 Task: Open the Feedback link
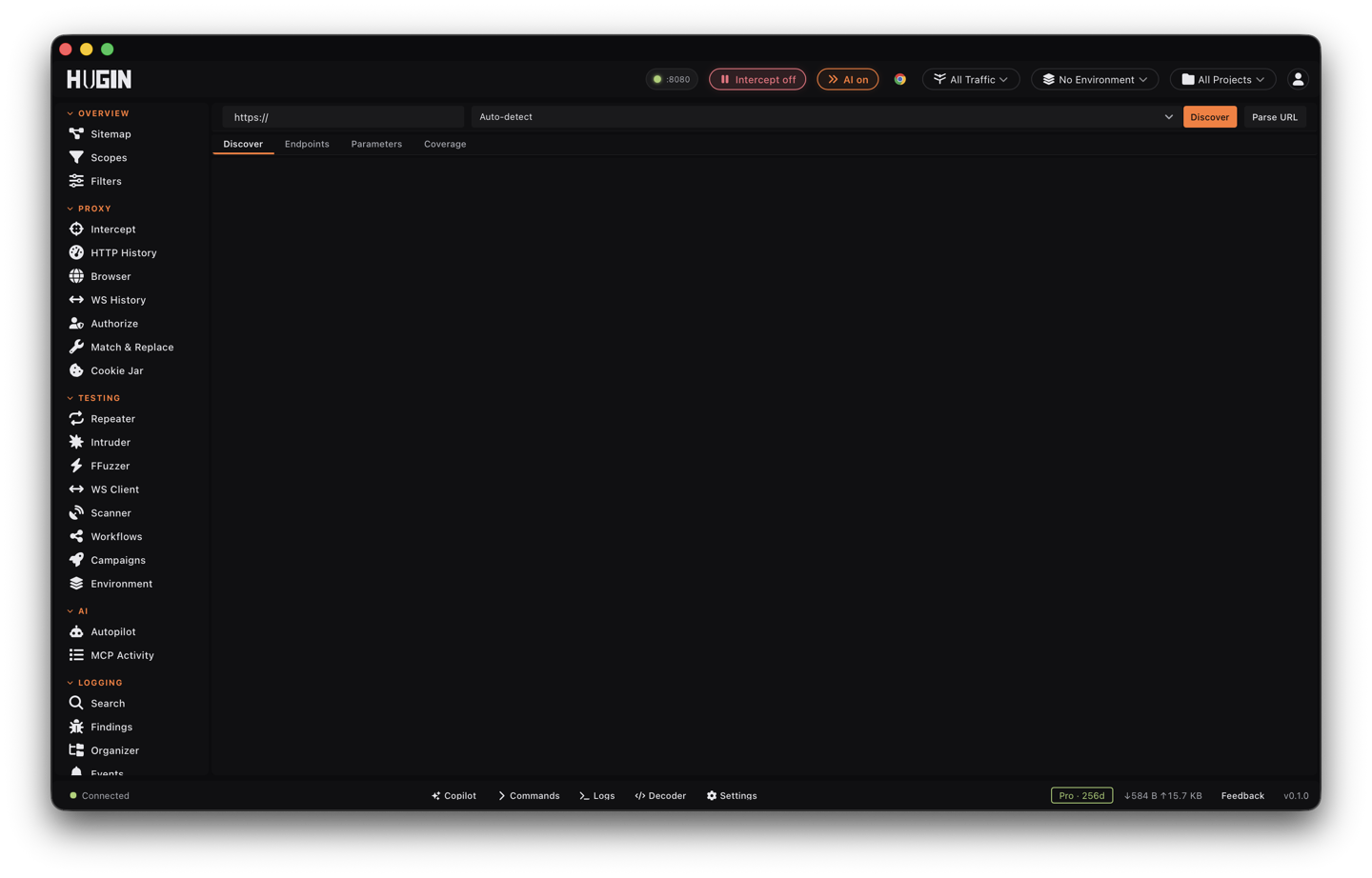[x=1242, y=795]
